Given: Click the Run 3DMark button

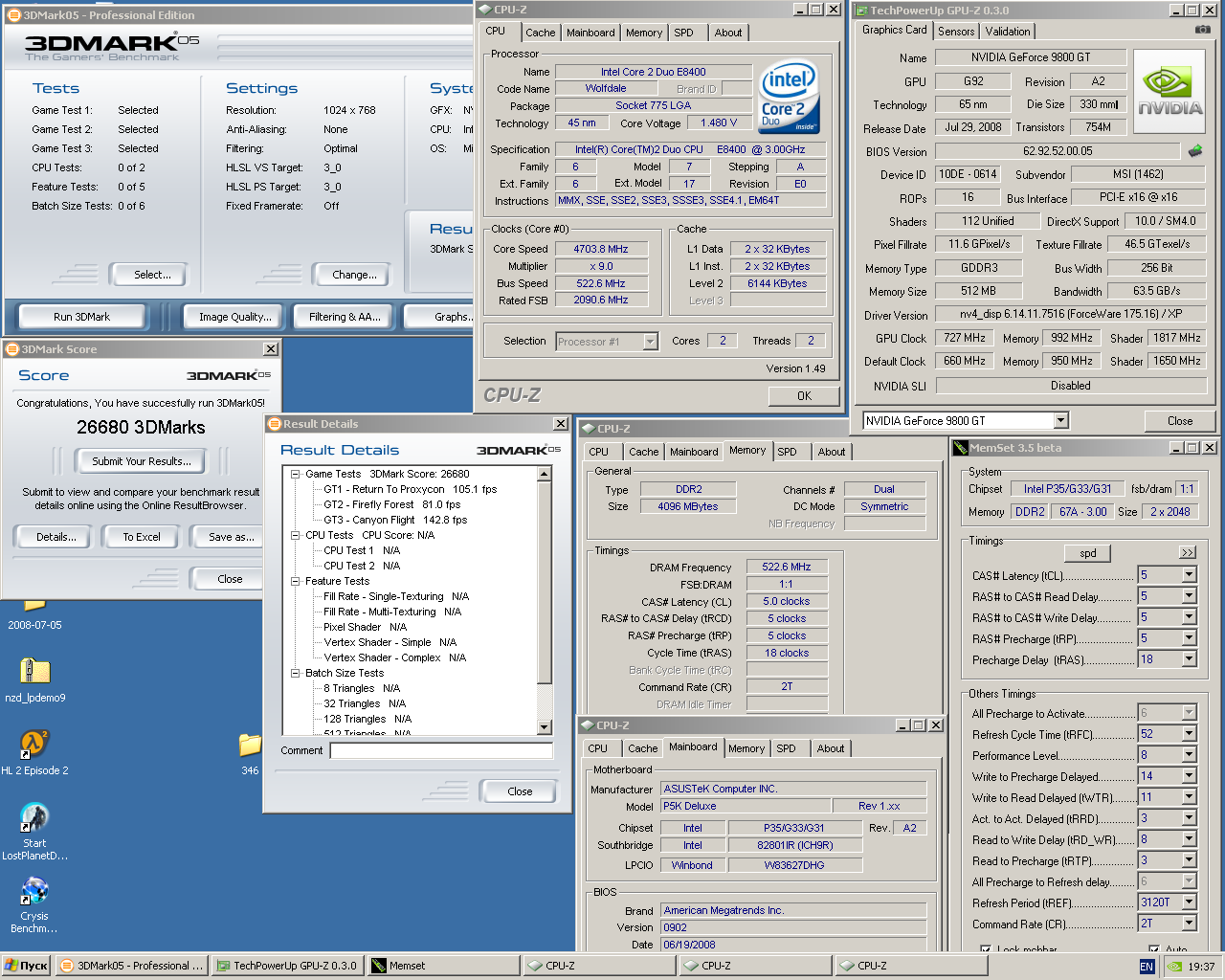Looking at the screenshot, I should (x=81, y=317).
